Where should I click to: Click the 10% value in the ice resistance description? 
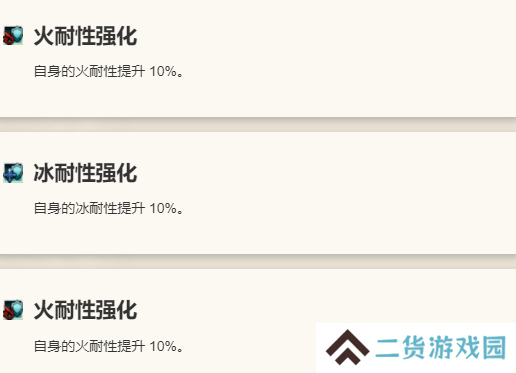pos(163,208)
